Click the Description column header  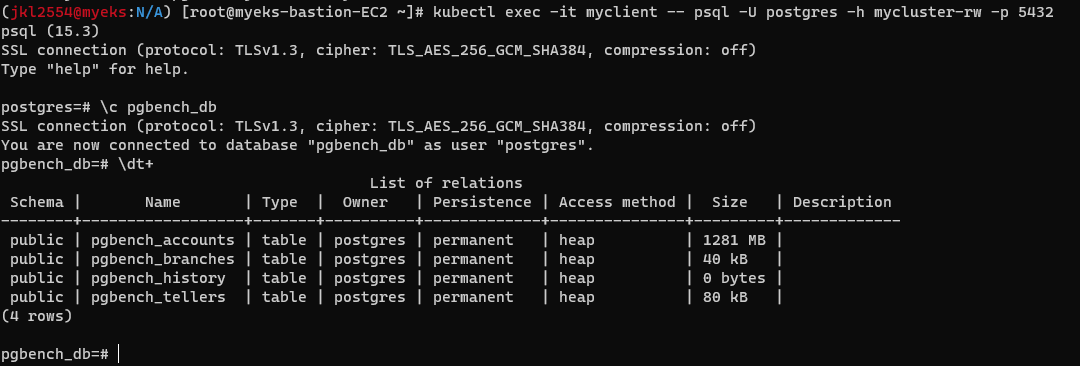pyautogui.click(x=842, y=202)
